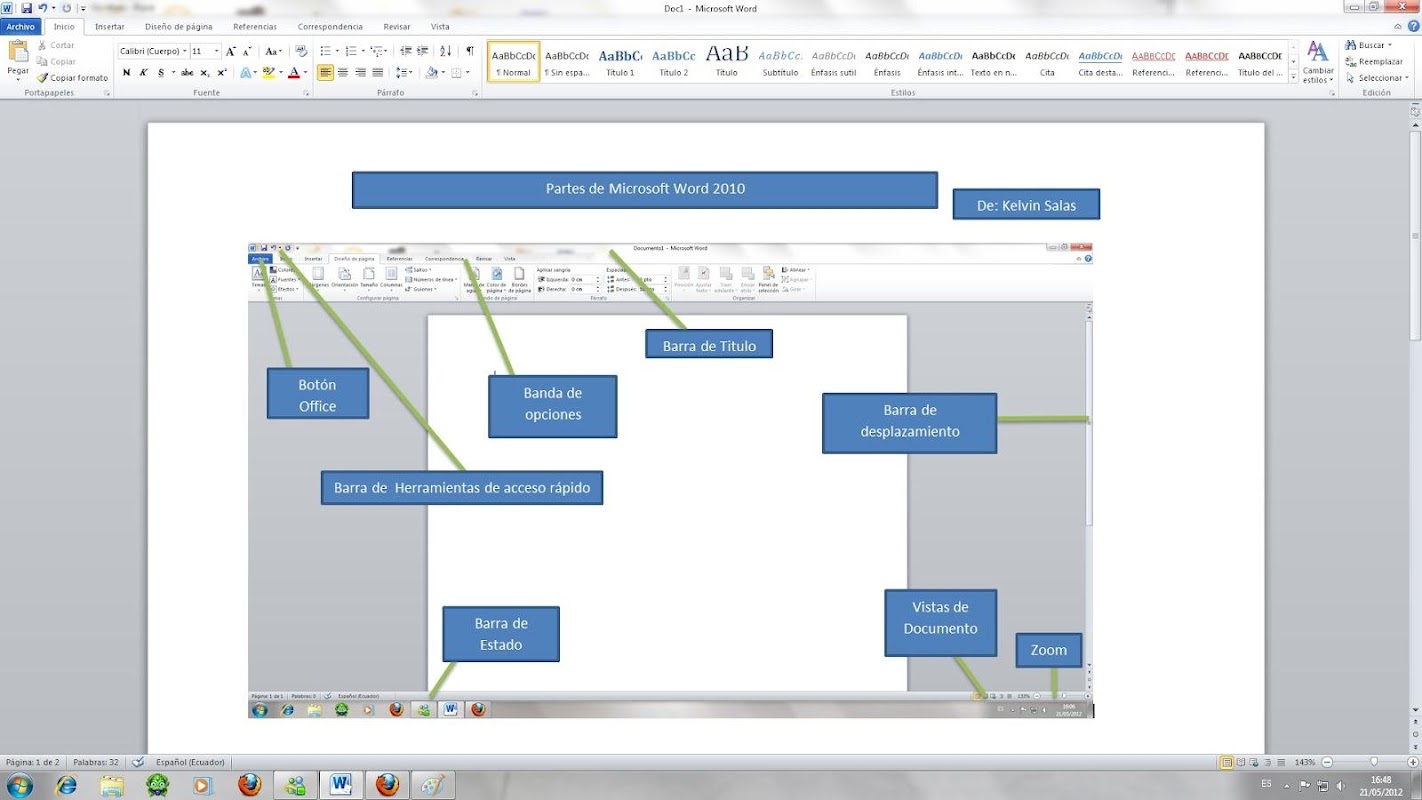
Task: Toggle strikethrough (abc) formatting
Action: coord(187,73)
